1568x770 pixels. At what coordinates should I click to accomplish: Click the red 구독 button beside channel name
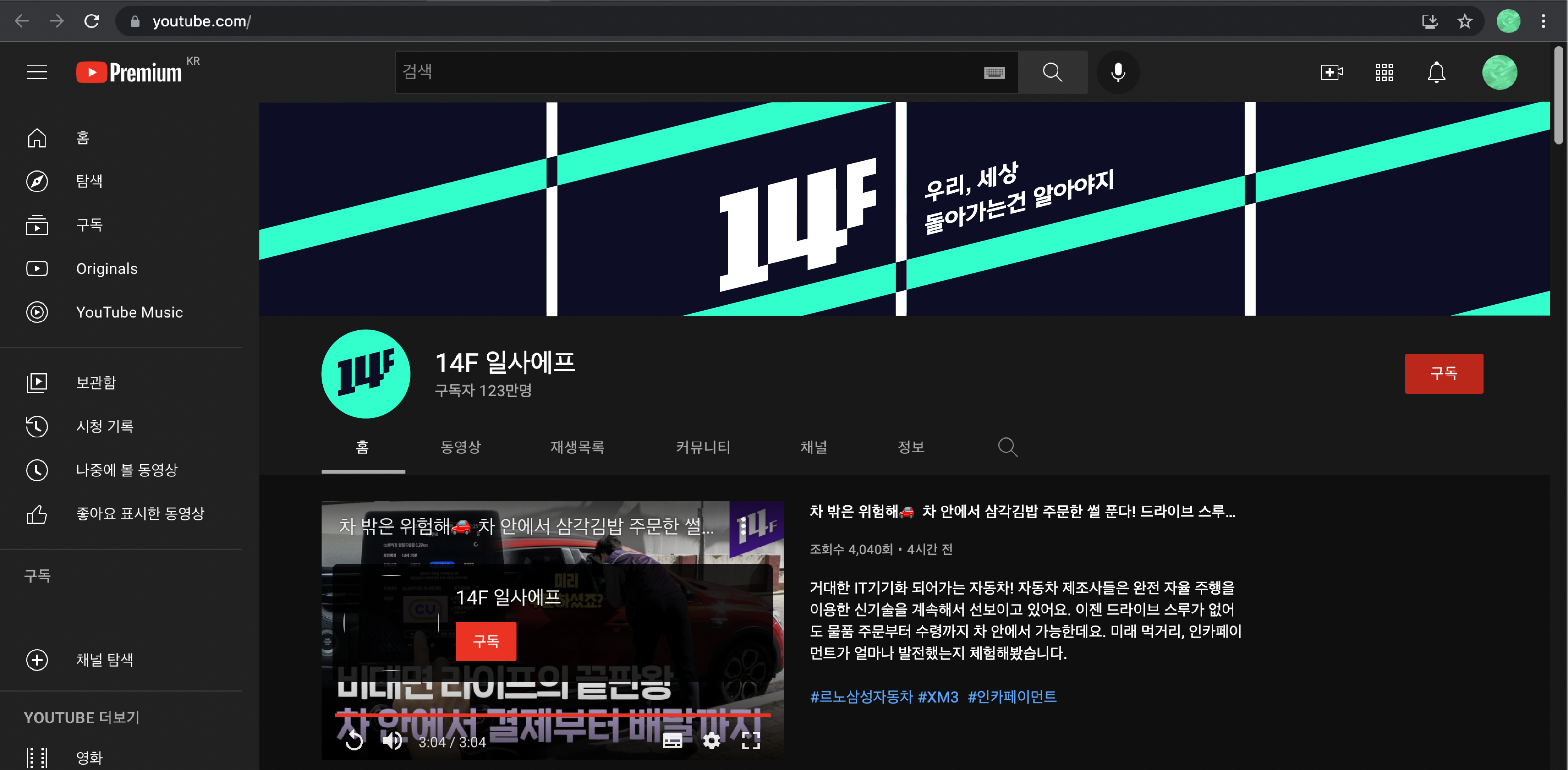[1443, 373]
